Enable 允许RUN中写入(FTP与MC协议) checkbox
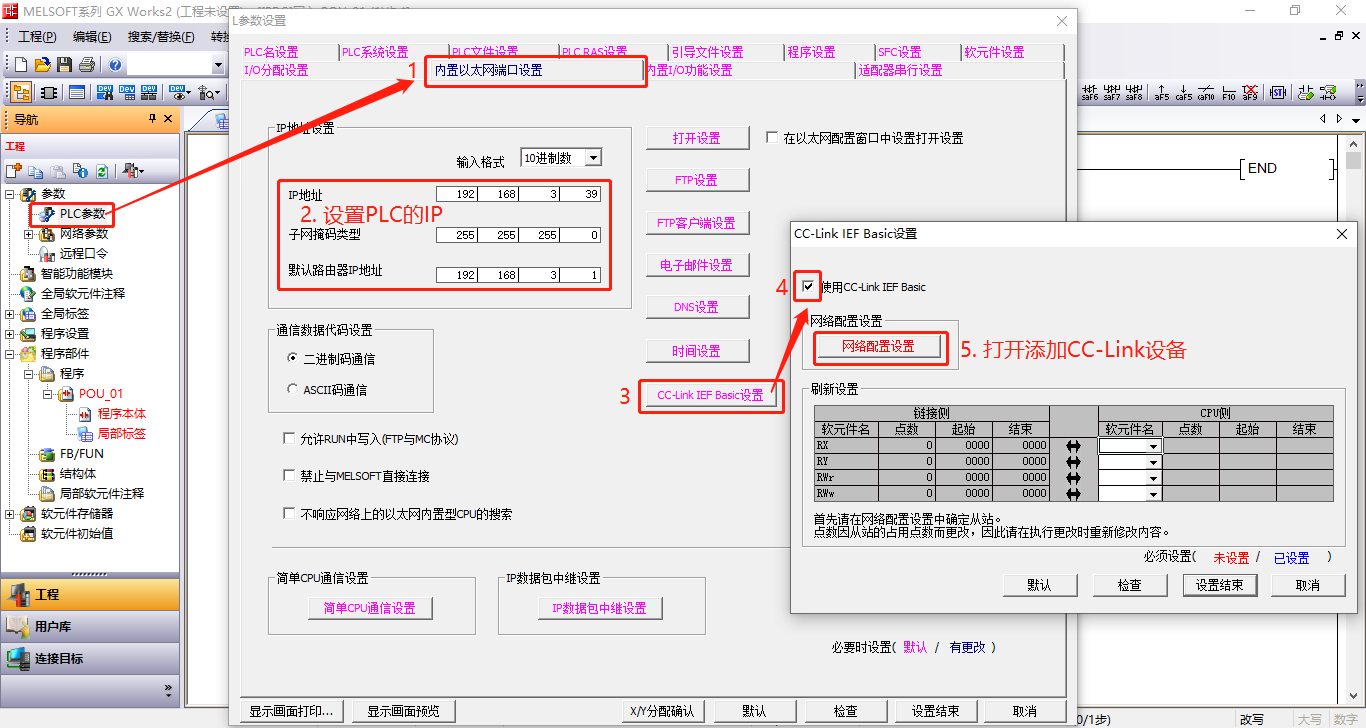This screenshot has height=728, width=1366. (290, 439)
